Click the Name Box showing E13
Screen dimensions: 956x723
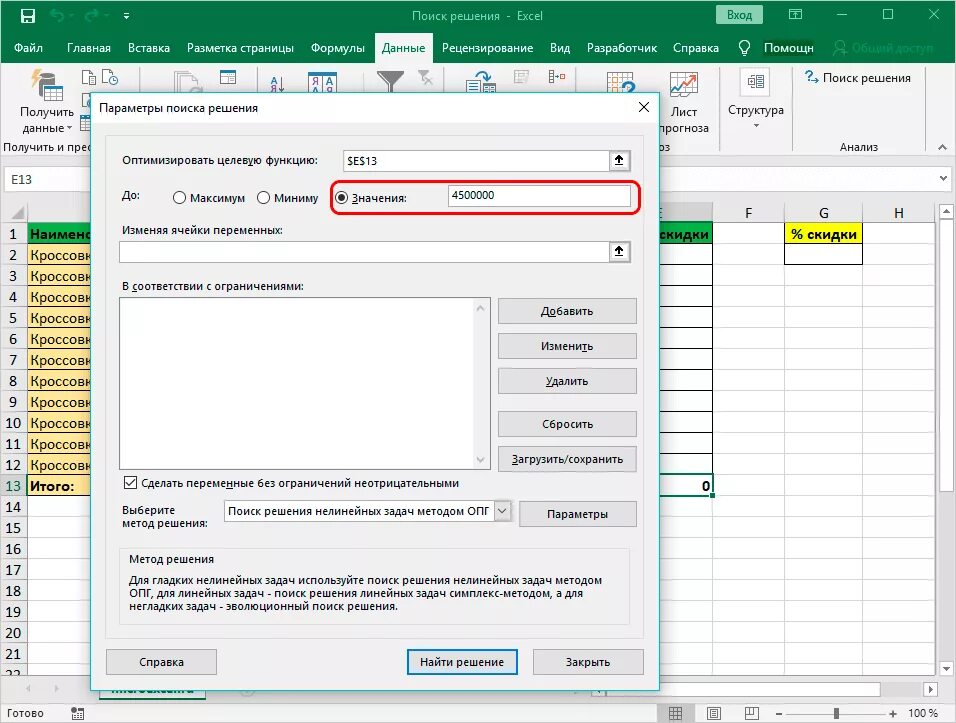click(48, 179)
